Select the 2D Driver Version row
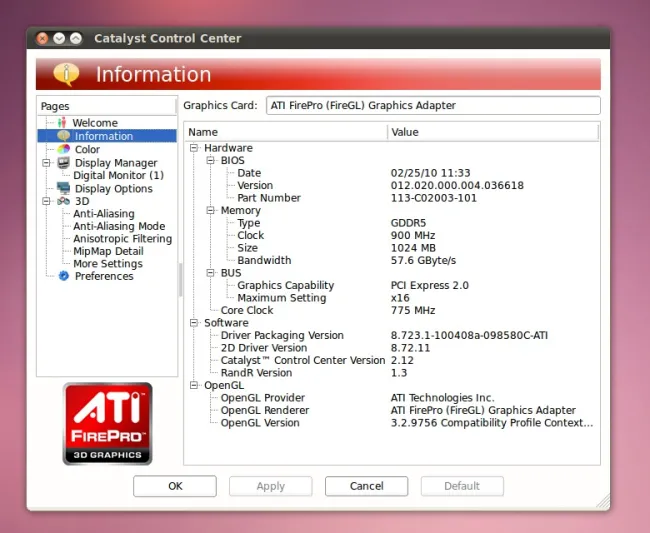650x533 pixels. pyautogui.click(x=392, y=348)
